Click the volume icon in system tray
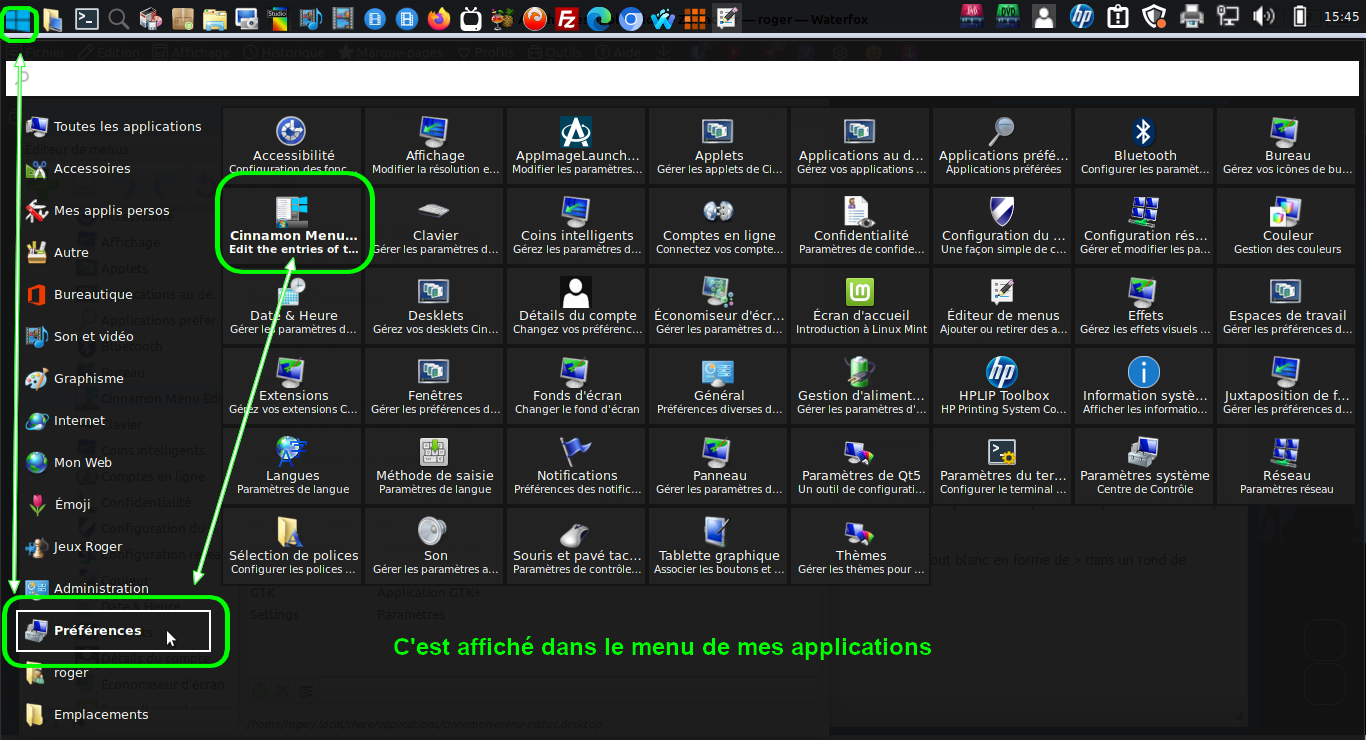This screenshot has width=1366, height=740. 1264,17
